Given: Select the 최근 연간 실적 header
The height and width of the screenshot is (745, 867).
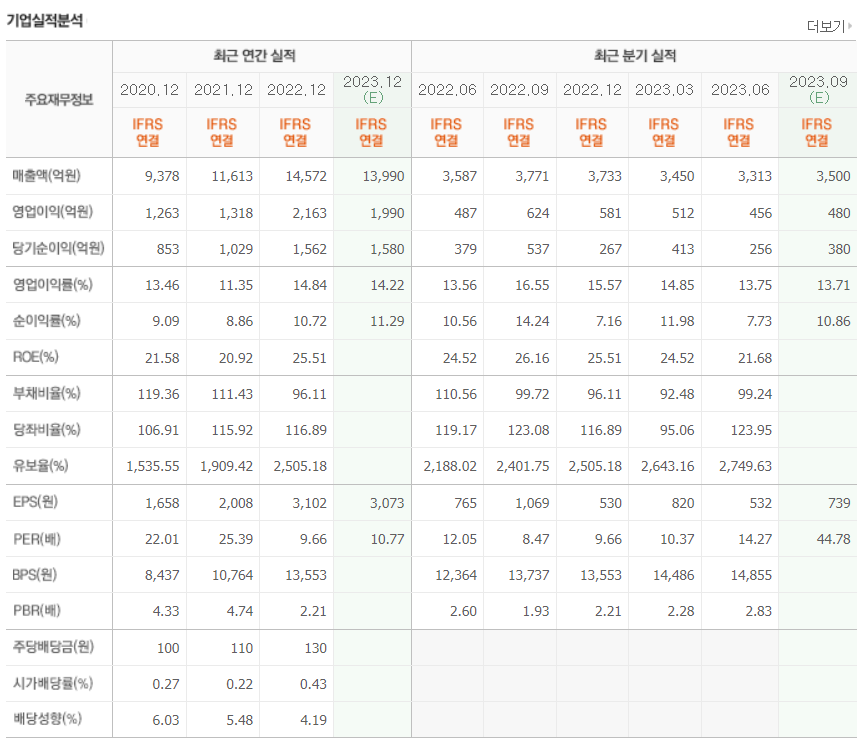Looking at the screenshot, I should (x=255, y=55).
